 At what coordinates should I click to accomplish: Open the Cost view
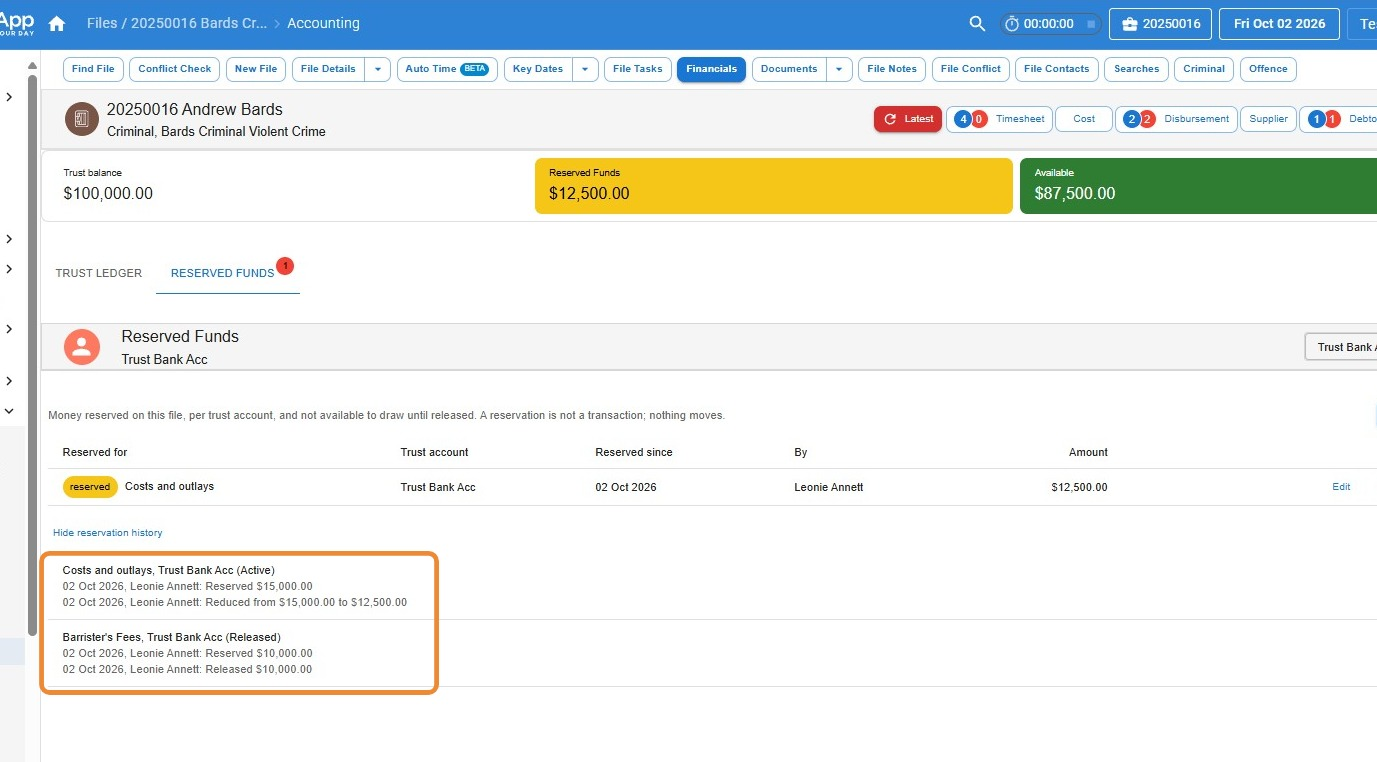[1084, 119]
